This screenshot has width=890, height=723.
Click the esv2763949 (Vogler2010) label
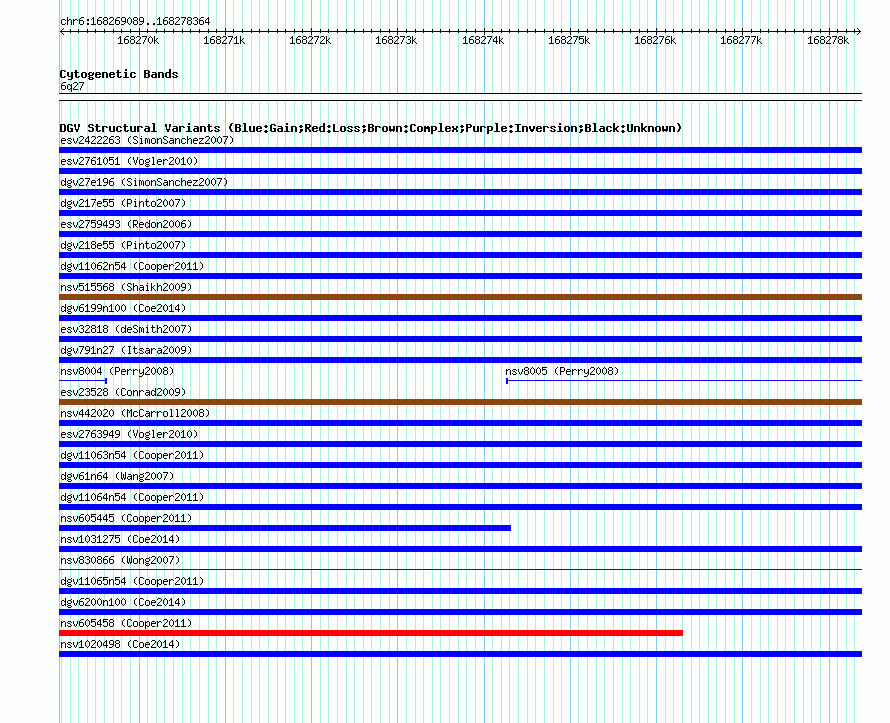click(x=129, y=434)
